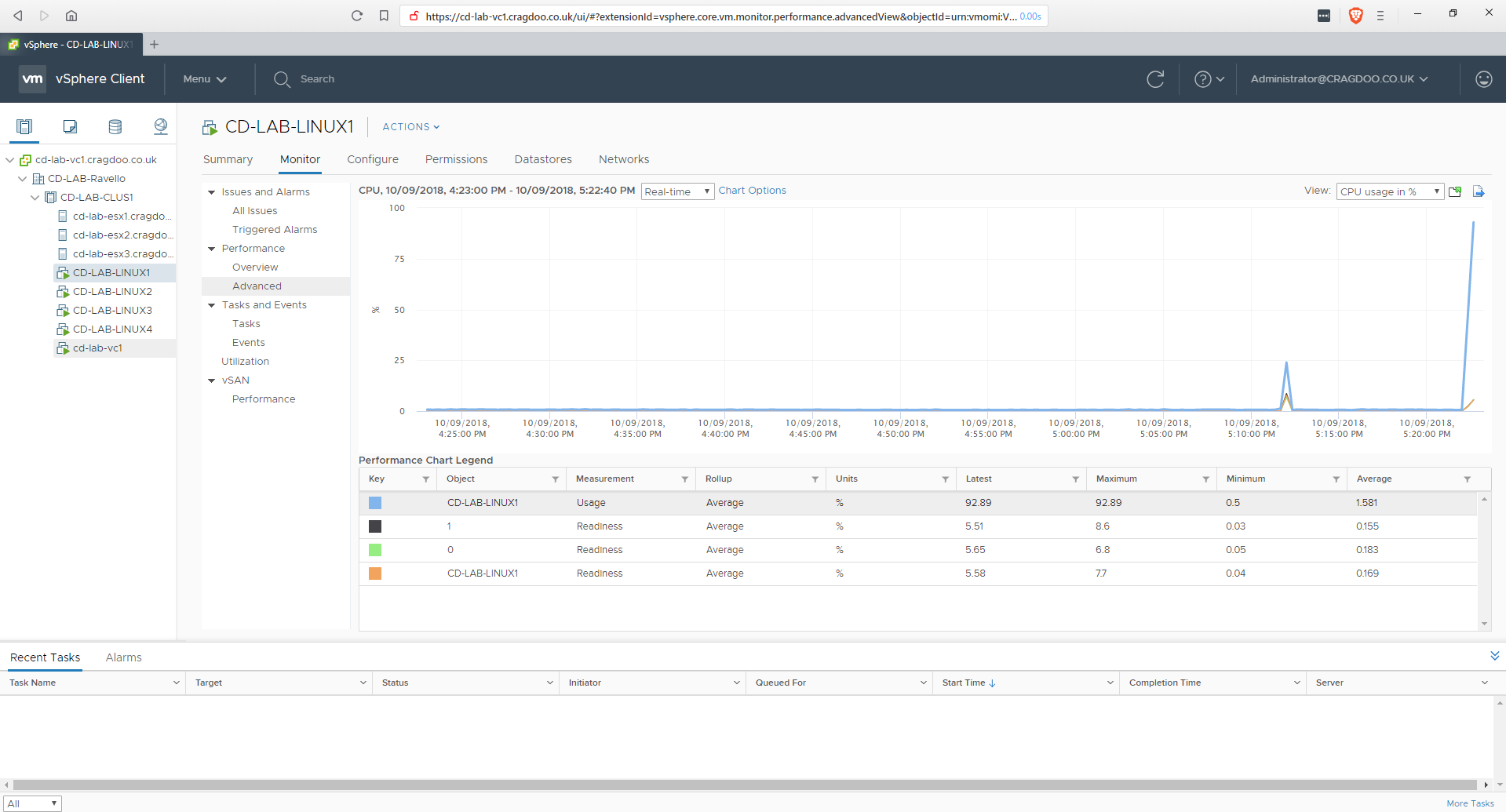1506x812 pixels.
Task: Open the Utilization page
Action: pos(245,362)
